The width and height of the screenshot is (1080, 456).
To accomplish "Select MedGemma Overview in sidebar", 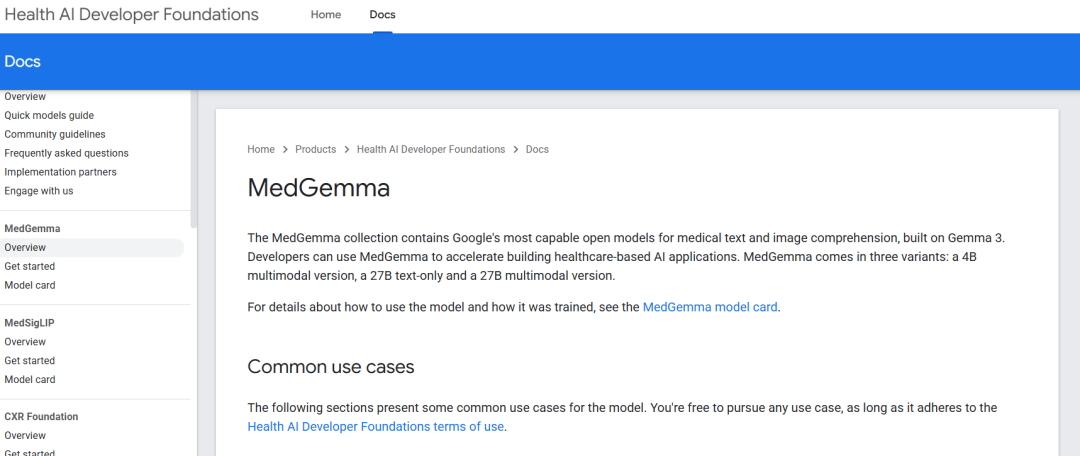I will coord(25,247).
